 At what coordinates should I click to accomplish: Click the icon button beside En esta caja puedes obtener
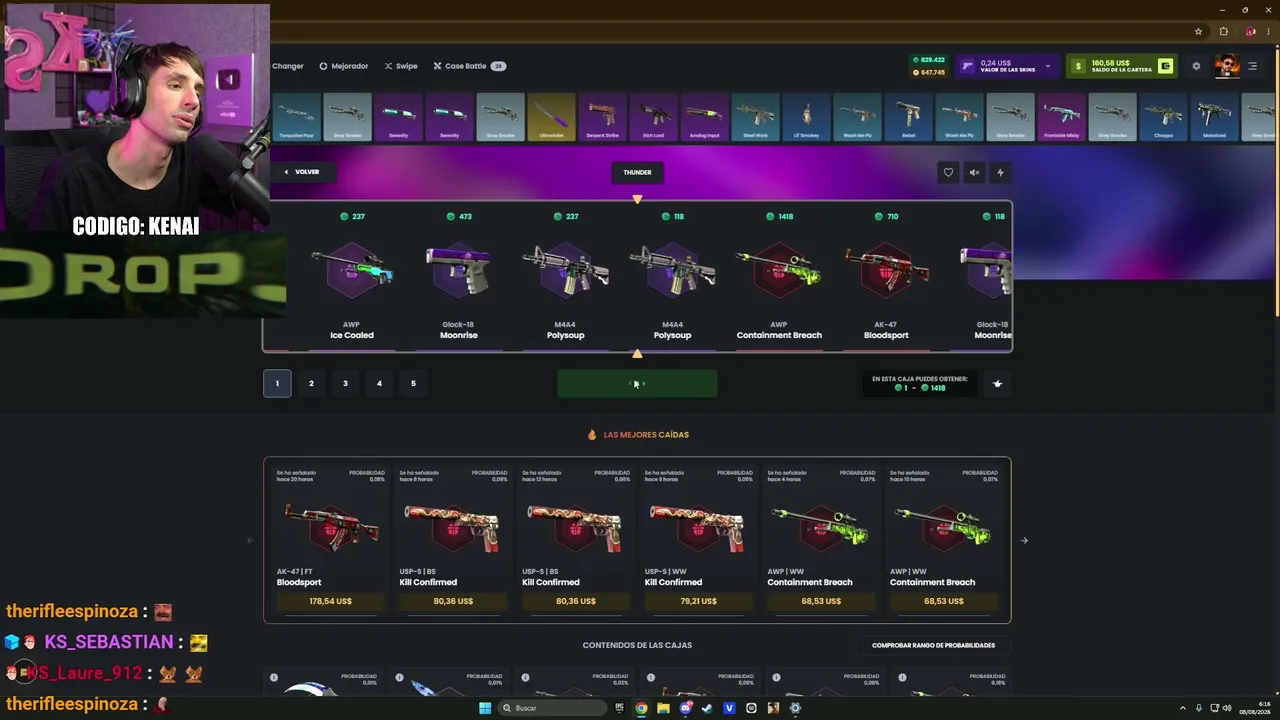tap(997, 383)
